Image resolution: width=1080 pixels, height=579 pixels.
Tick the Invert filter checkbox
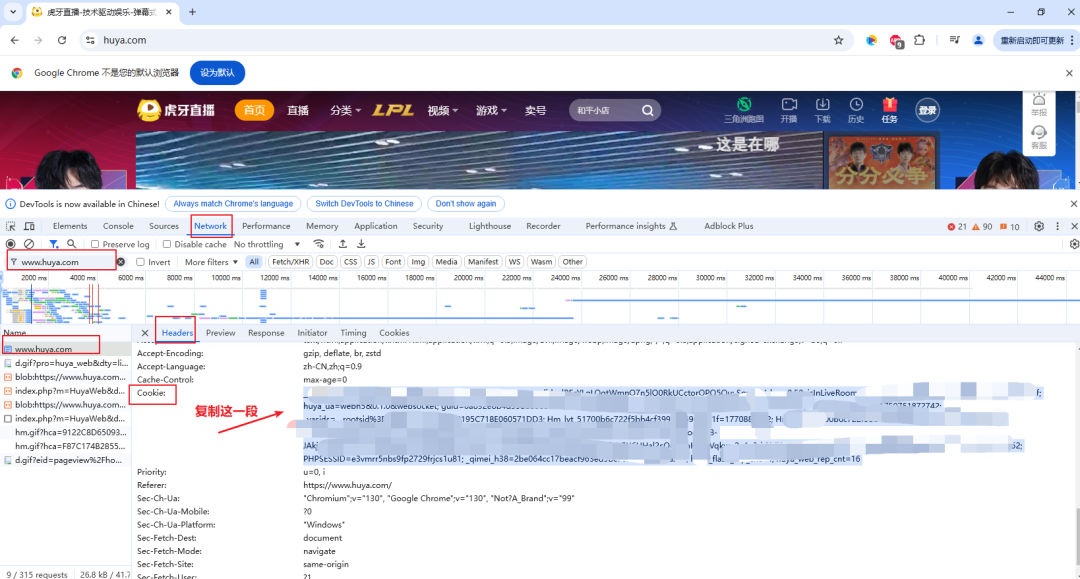click(x=141, y=262)
